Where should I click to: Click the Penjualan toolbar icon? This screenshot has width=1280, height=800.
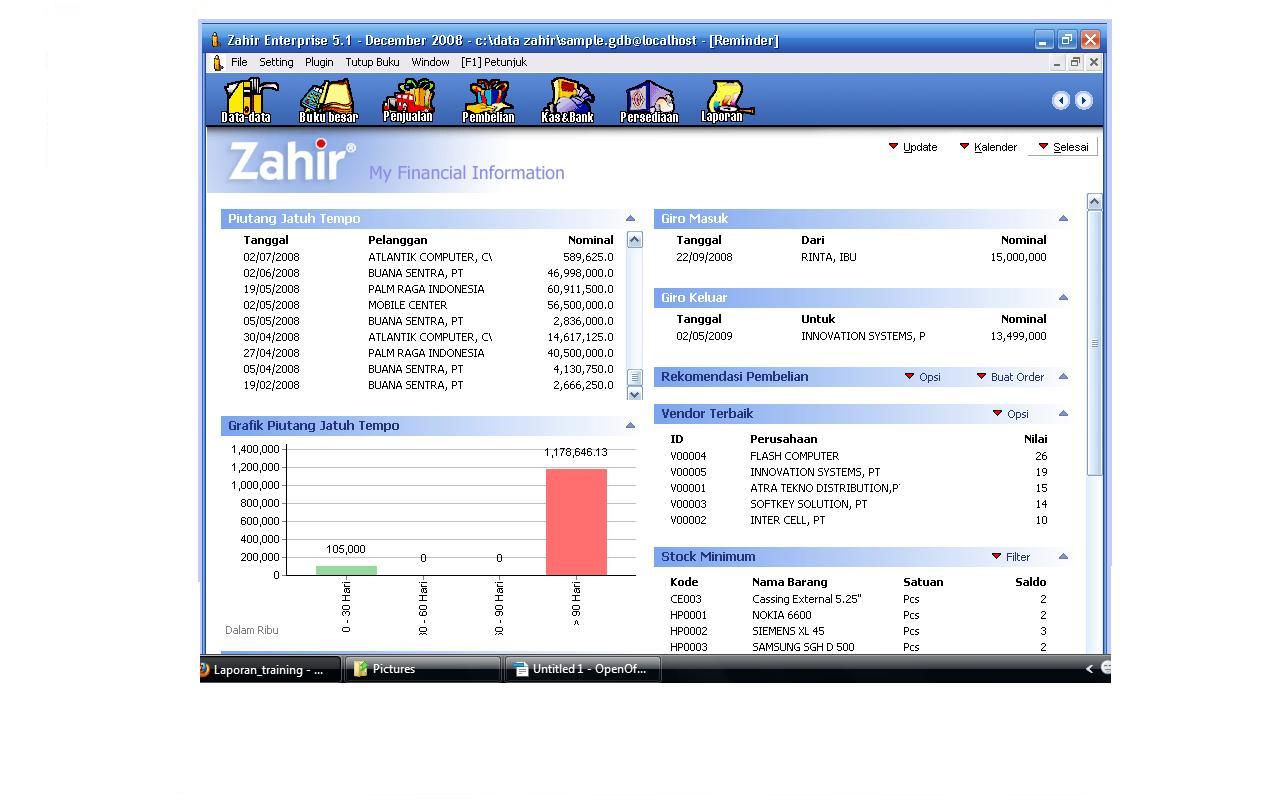408,101
